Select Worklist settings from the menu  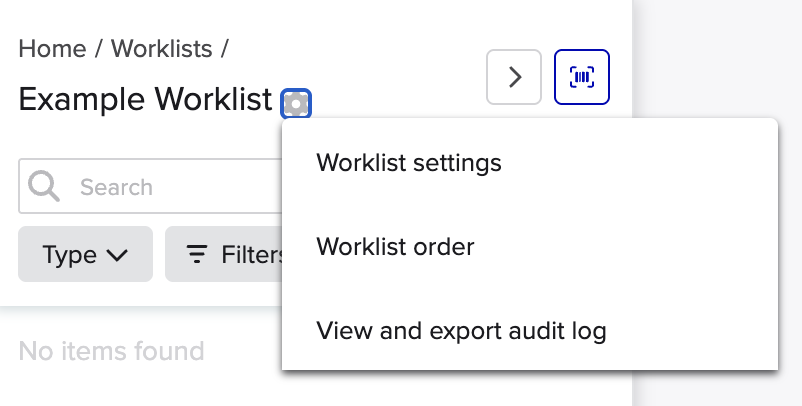click(408, 162)
